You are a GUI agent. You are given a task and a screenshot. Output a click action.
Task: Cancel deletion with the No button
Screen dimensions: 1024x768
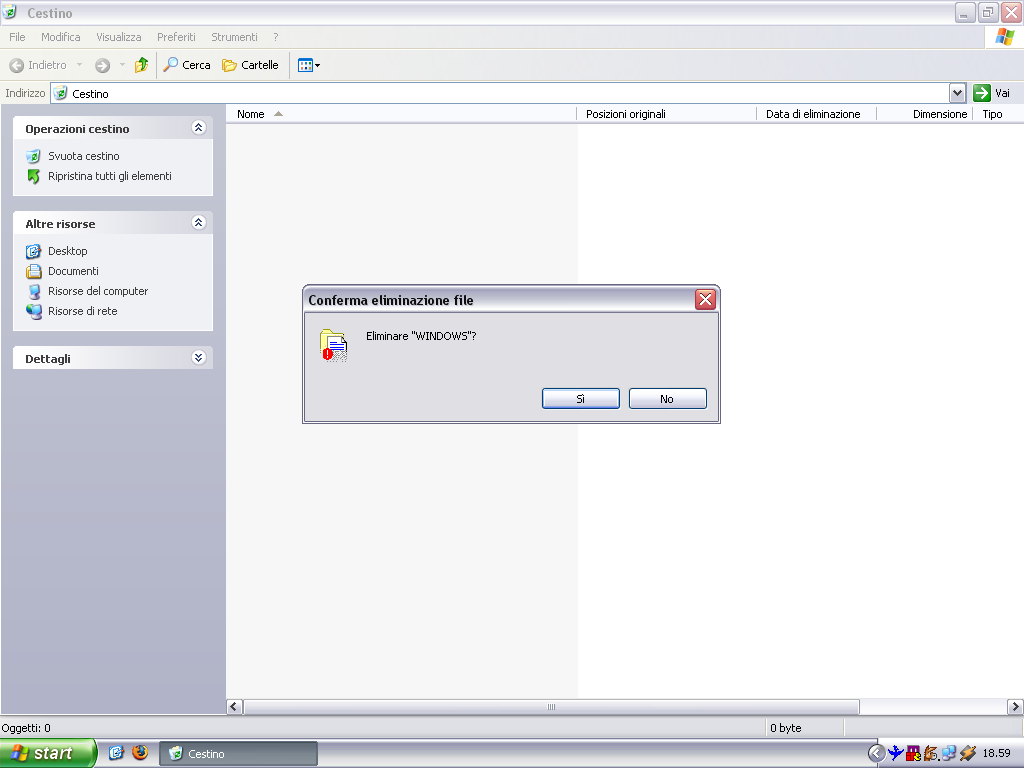667,398
